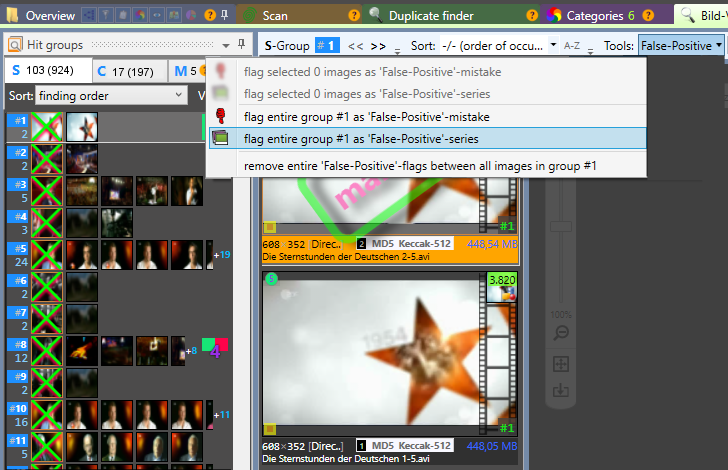Toggle the X flag icon of group #10

(x=47, y=415)
